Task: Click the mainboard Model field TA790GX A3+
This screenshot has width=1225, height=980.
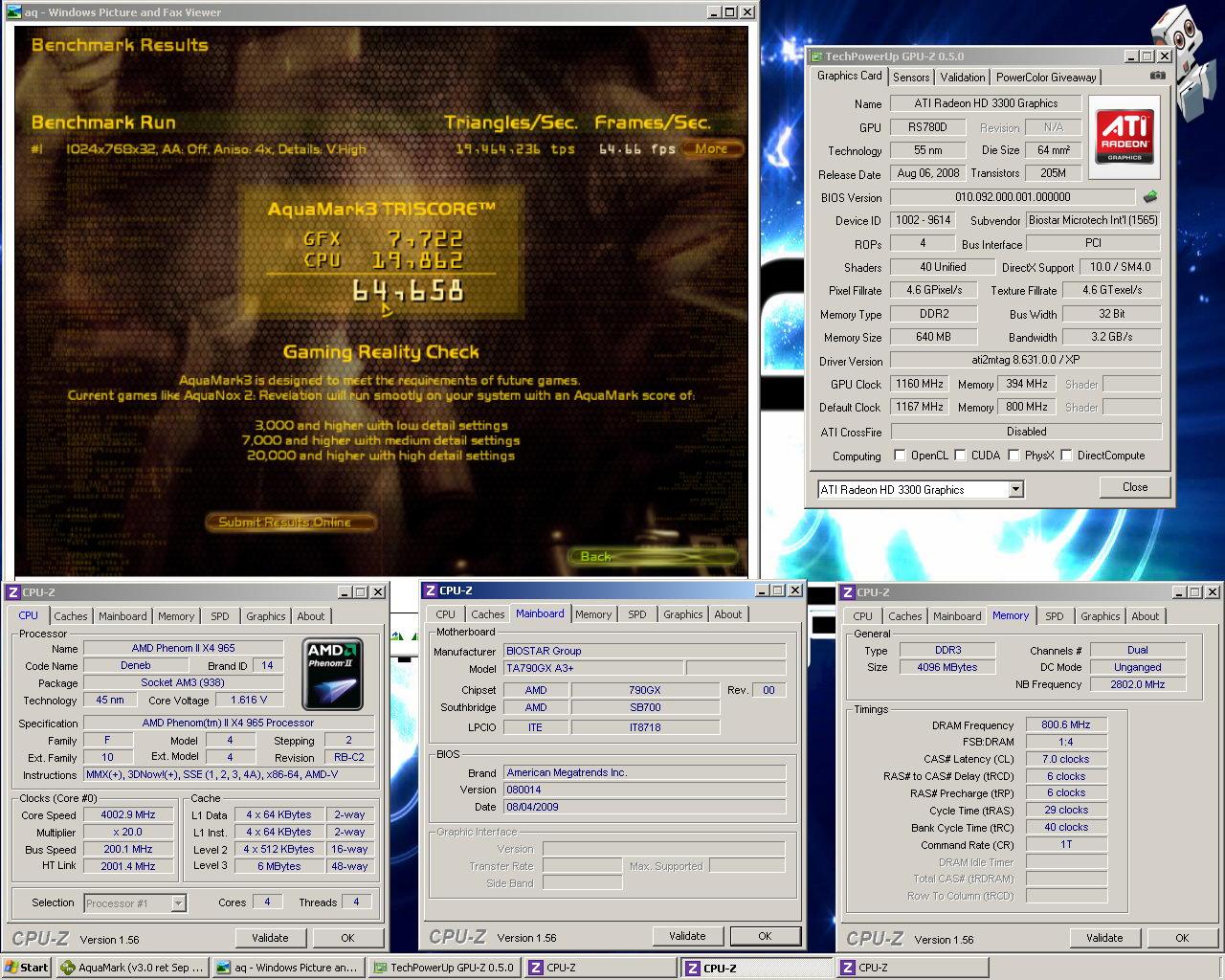Action: tap(593, 668)
